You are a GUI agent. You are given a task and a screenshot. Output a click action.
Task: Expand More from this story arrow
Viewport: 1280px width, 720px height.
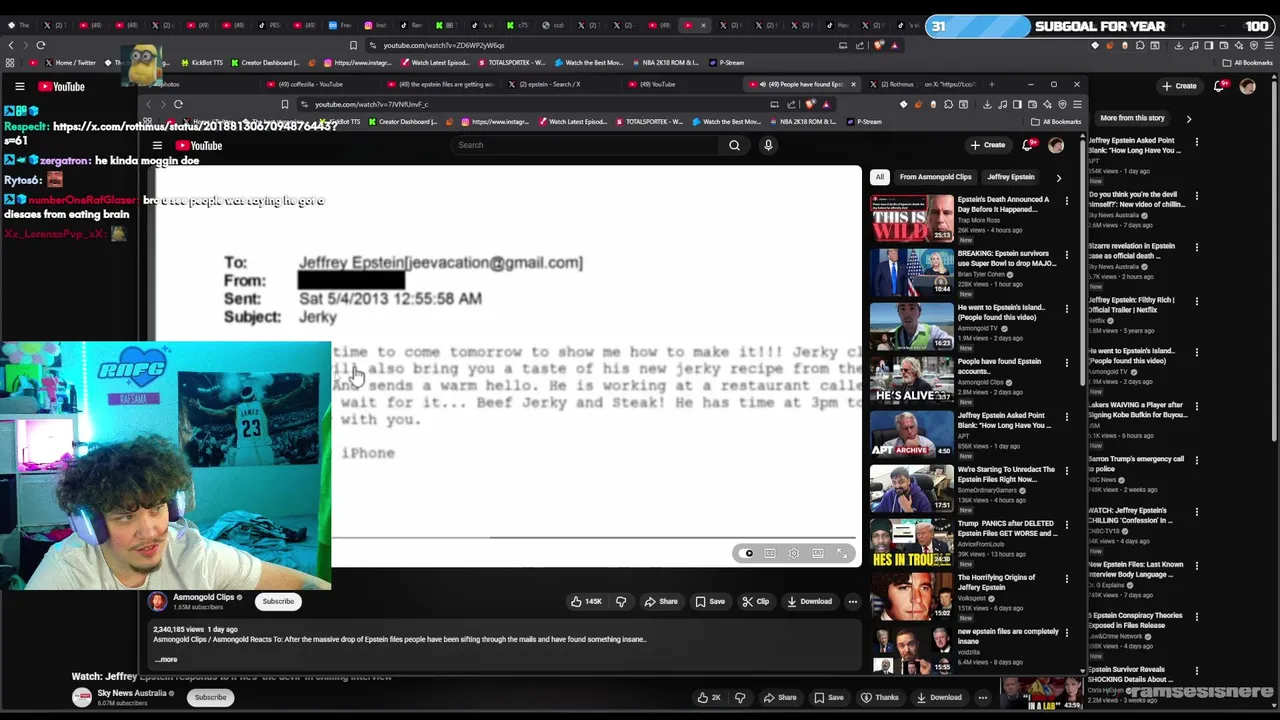1188,118
